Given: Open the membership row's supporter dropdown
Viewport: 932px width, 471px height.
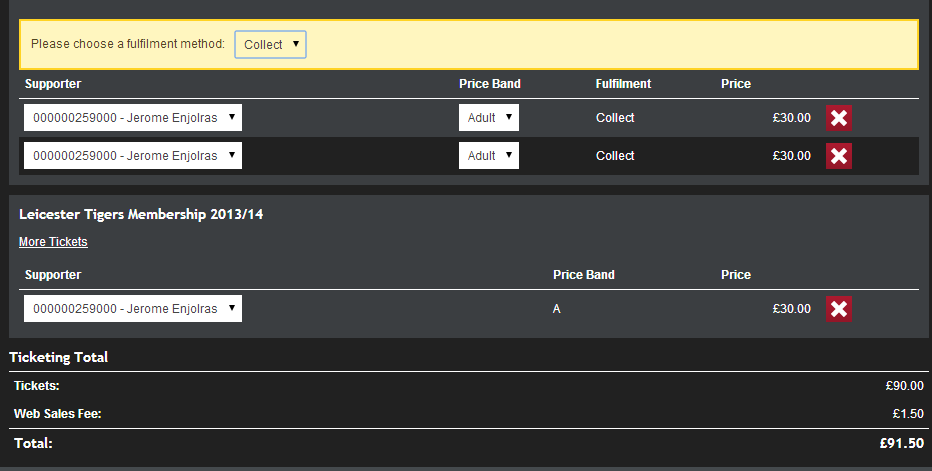Looking at the screenshot, I should pos(133,309).
